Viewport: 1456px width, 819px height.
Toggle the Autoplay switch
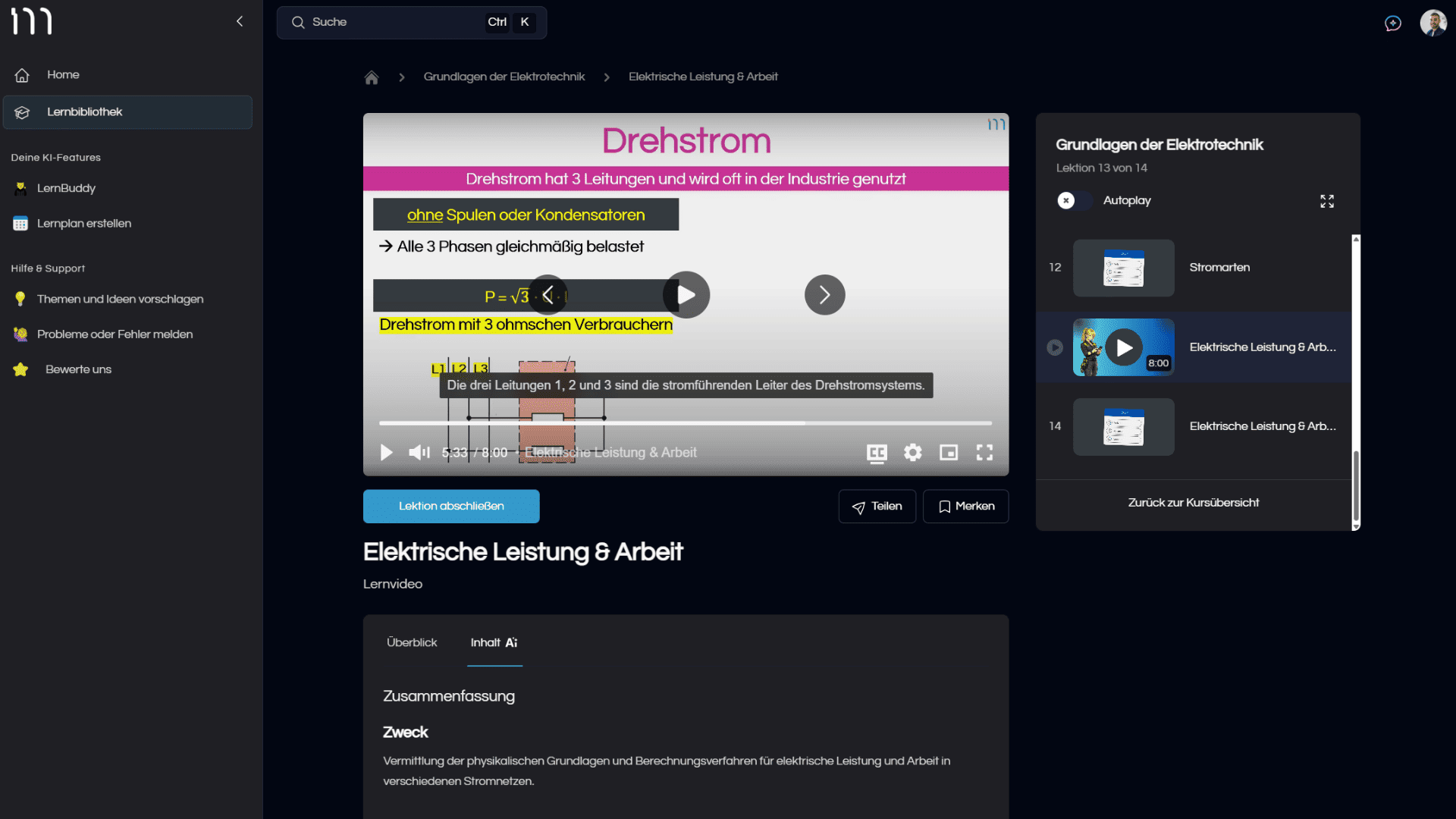tap(1074, 201)
